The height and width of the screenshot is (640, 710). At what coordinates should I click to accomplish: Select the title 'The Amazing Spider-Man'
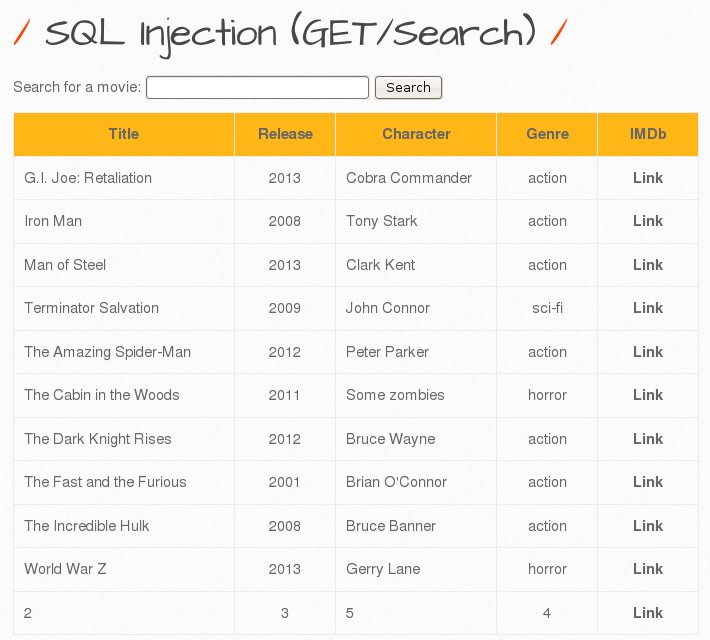107,352
